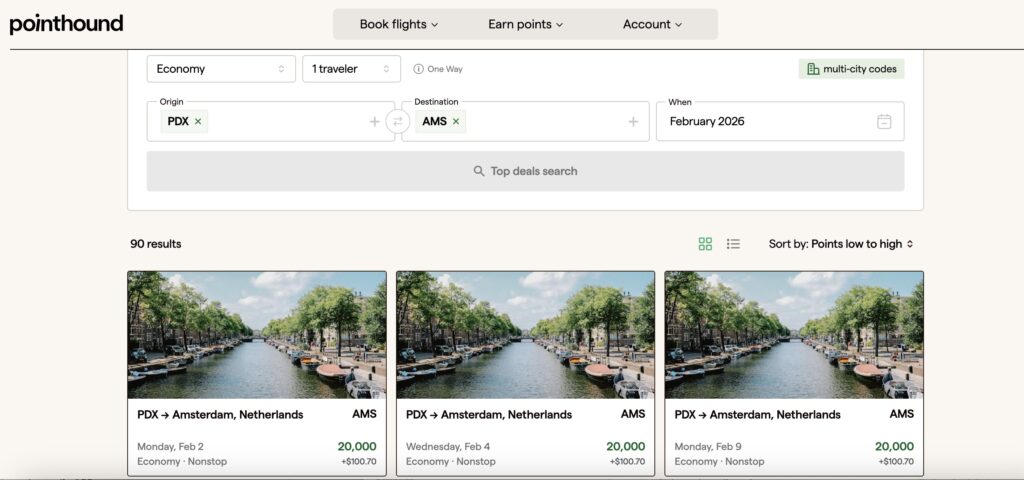Image resolution: width=1024 pixels, height=480 pixels.
Task: Switch to grid view of results
Action: [705, 244]
